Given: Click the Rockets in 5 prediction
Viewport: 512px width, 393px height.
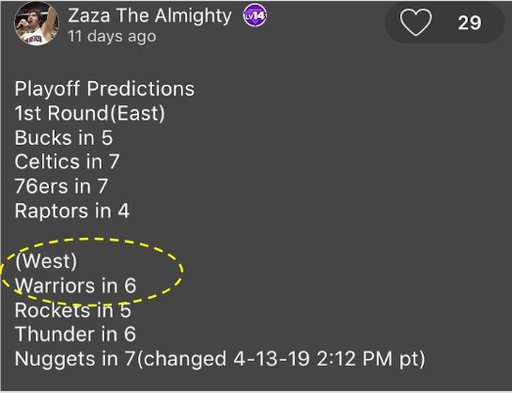Looking at the screenshot, I should point(73,310).
